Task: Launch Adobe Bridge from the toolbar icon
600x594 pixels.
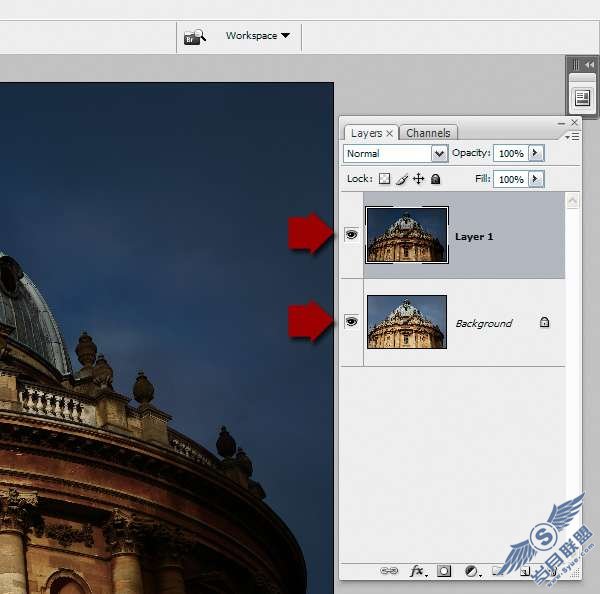Action: (195, 37)
